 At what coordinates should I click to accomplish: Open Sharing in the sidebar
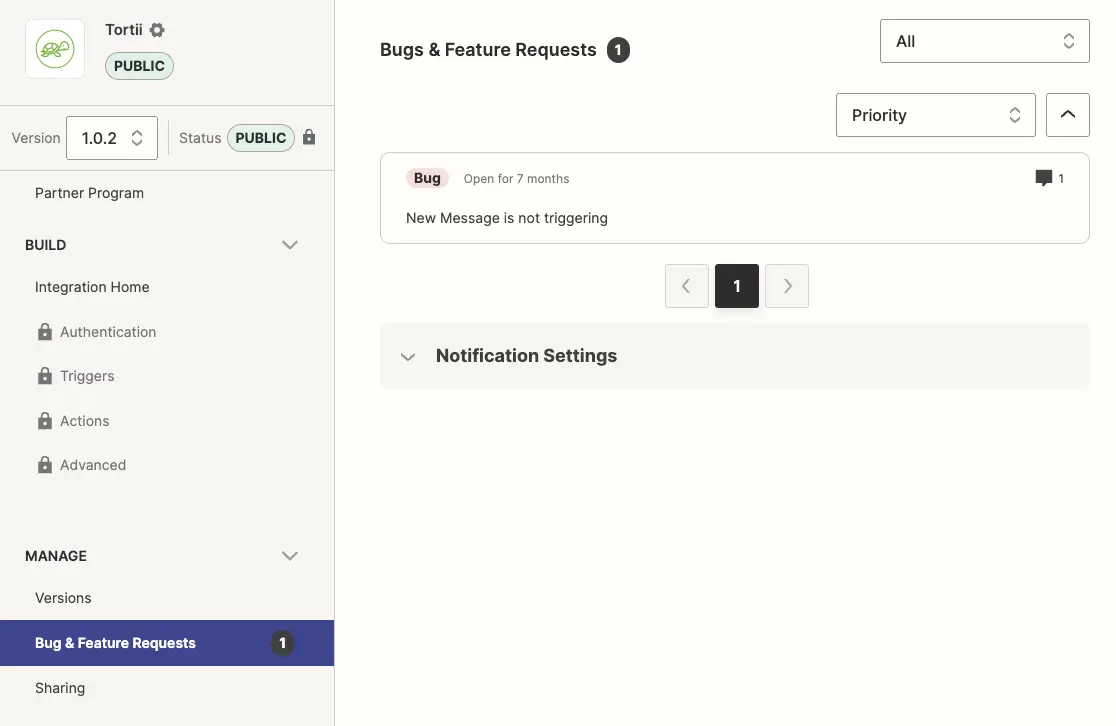60,688
